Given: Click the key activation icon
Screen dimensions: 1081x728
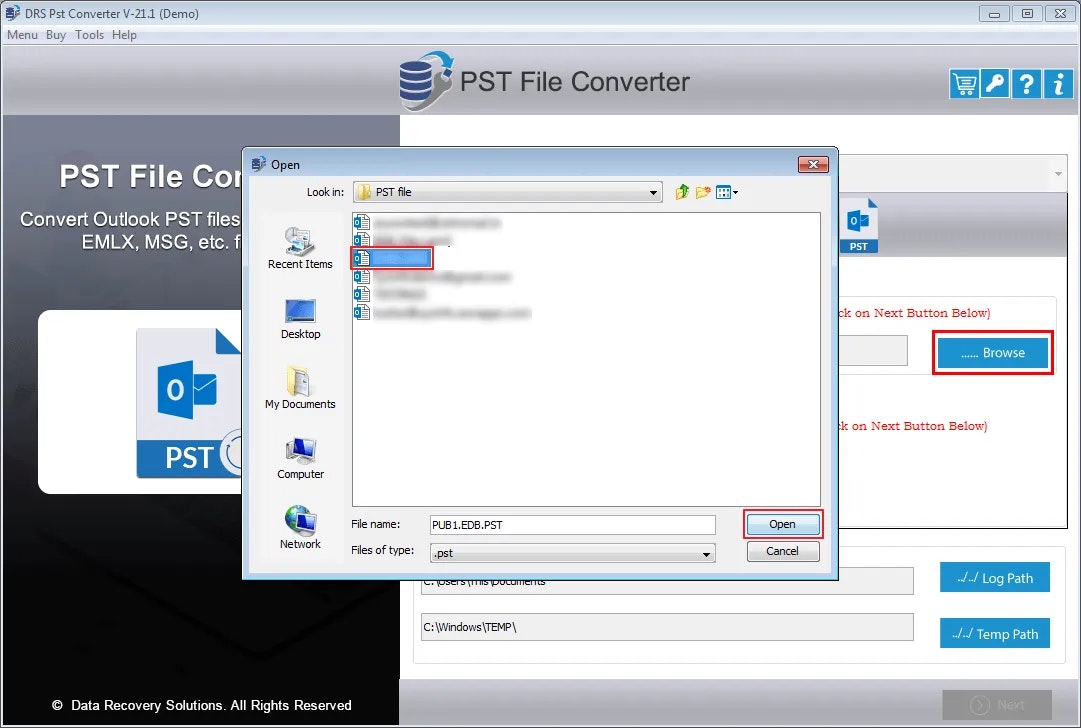Looking at the screenshot, I should (994, 85).
